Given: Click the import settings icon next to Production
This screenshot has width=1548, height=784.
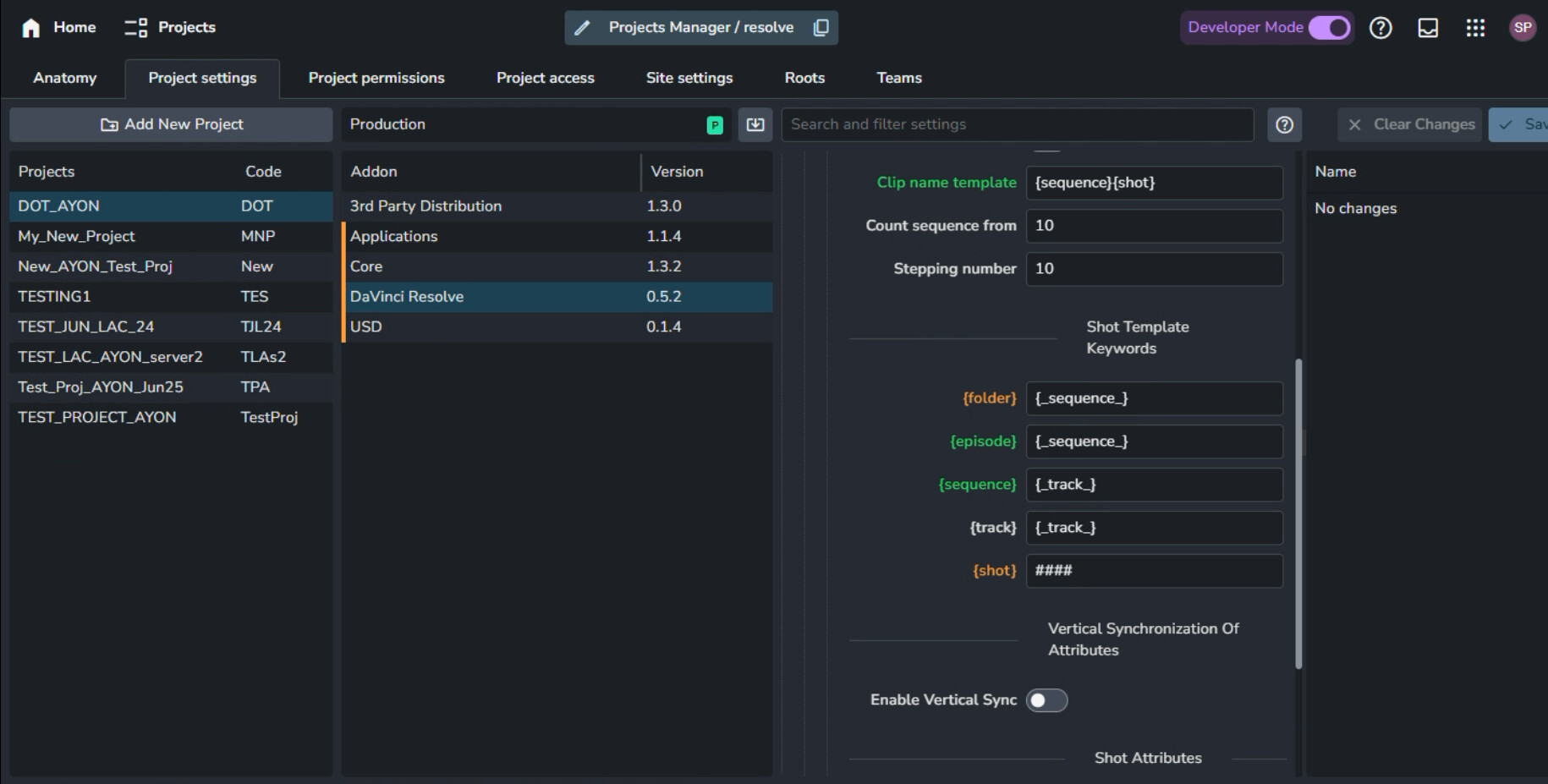Looking at the screenshot, I should click(x=755, y=124).
